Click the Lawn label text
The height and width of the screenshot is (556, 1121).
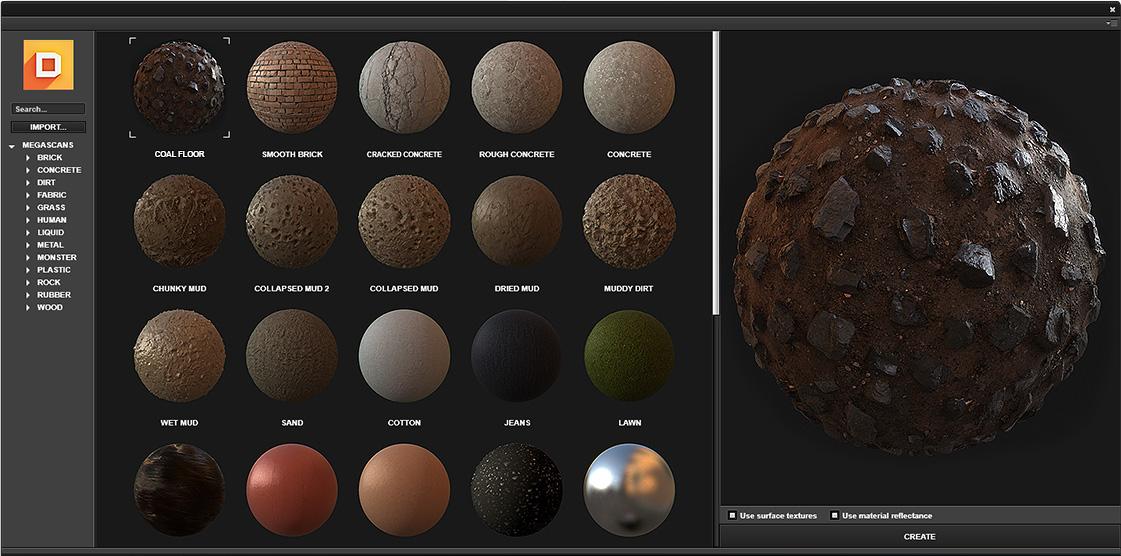click(629, 423)
